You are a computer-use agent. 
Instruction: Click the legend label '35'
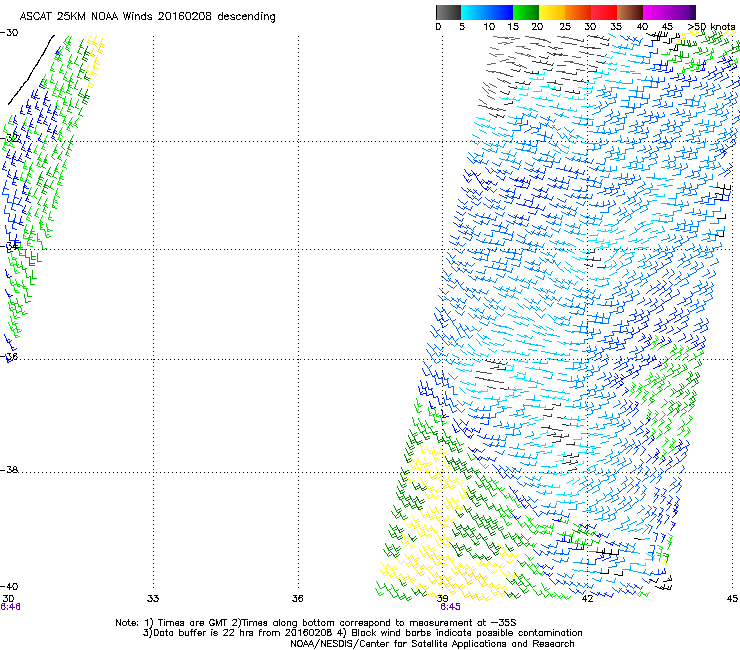click(616, 27)
